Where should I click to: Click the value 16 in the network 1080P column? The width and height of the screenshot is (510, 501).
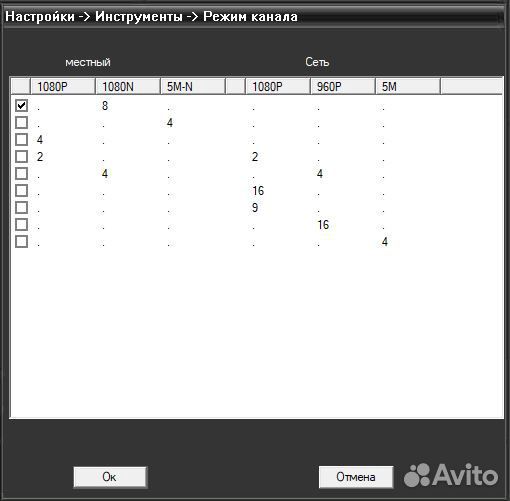[258, 191]
